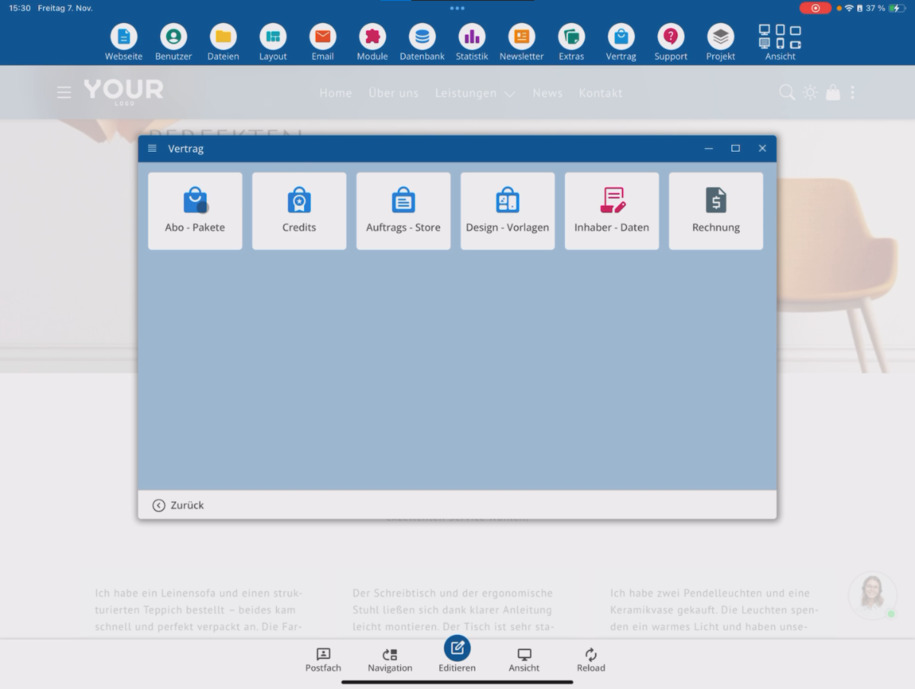Open Design - Vorlagen

tap(507, 211)
